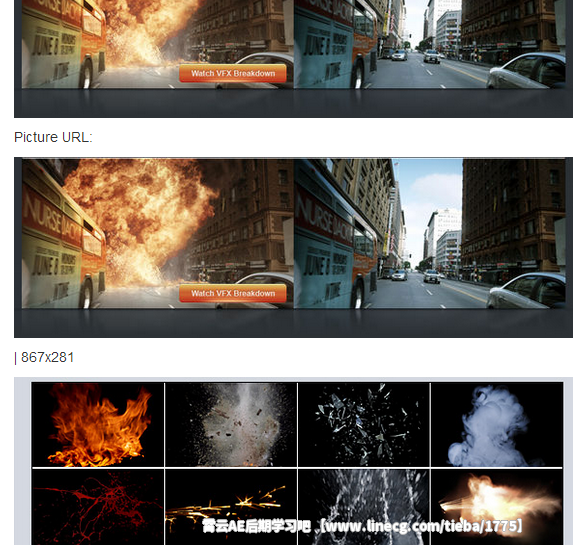The width and height of the screenshot is (573, 545).
Task: Click the upper explosion banner image left half
Action: [158, 44]
